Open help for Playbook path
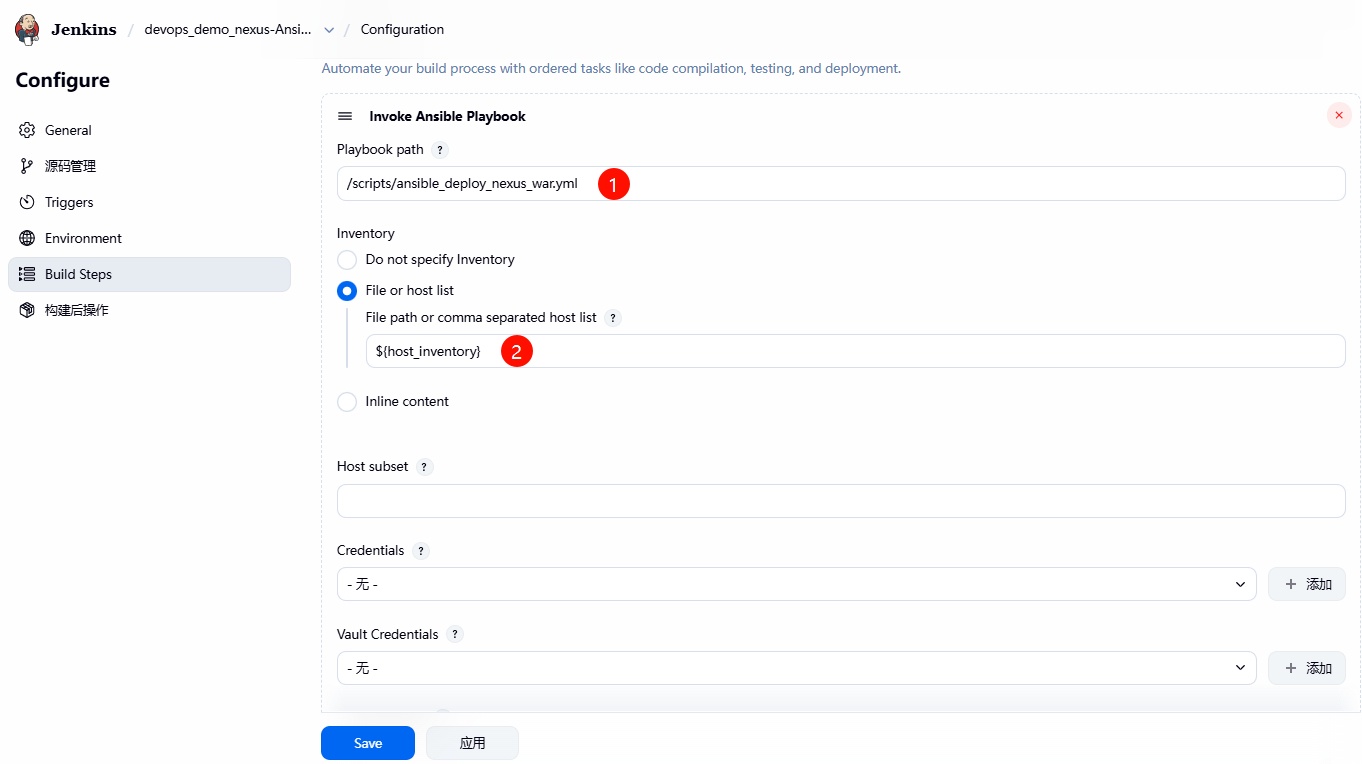The image size is (1362, 764). coord(440,150)
